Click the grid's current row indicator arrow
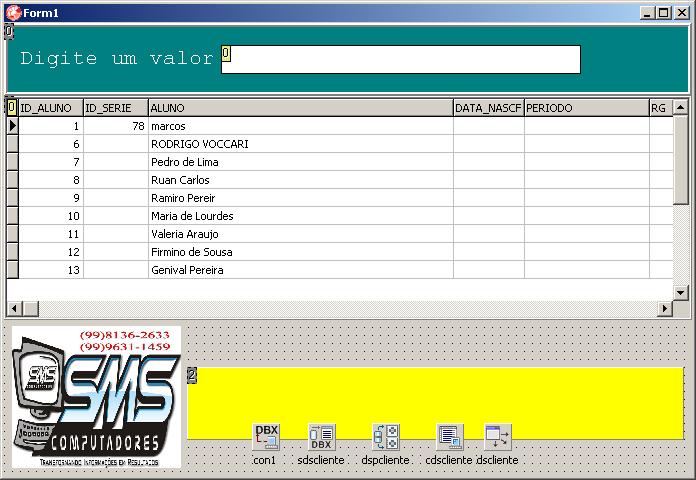This screenshot has height=480, width=696. pos(12,126)
